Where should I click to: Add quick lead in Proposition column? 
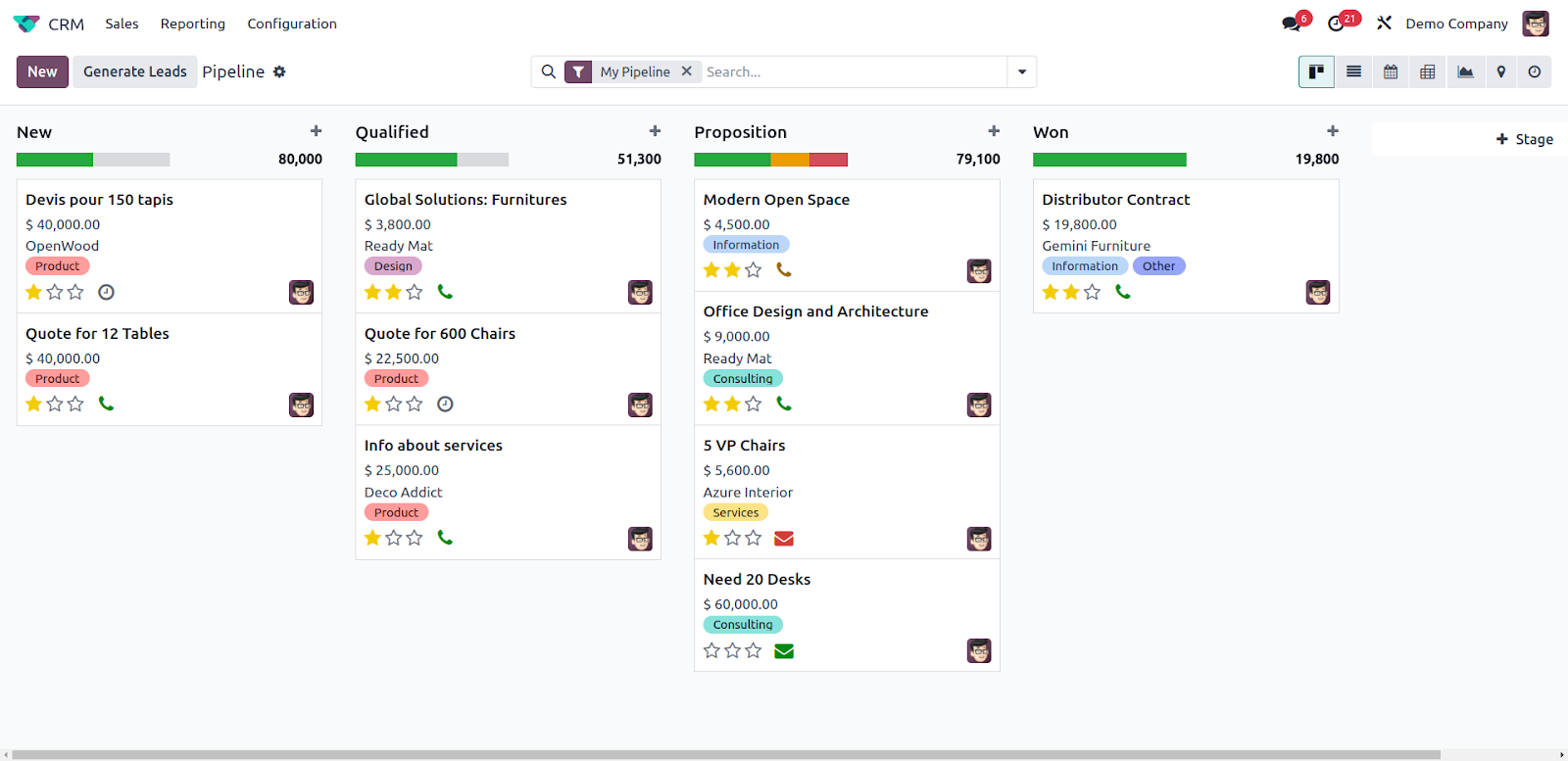point(994,131)
